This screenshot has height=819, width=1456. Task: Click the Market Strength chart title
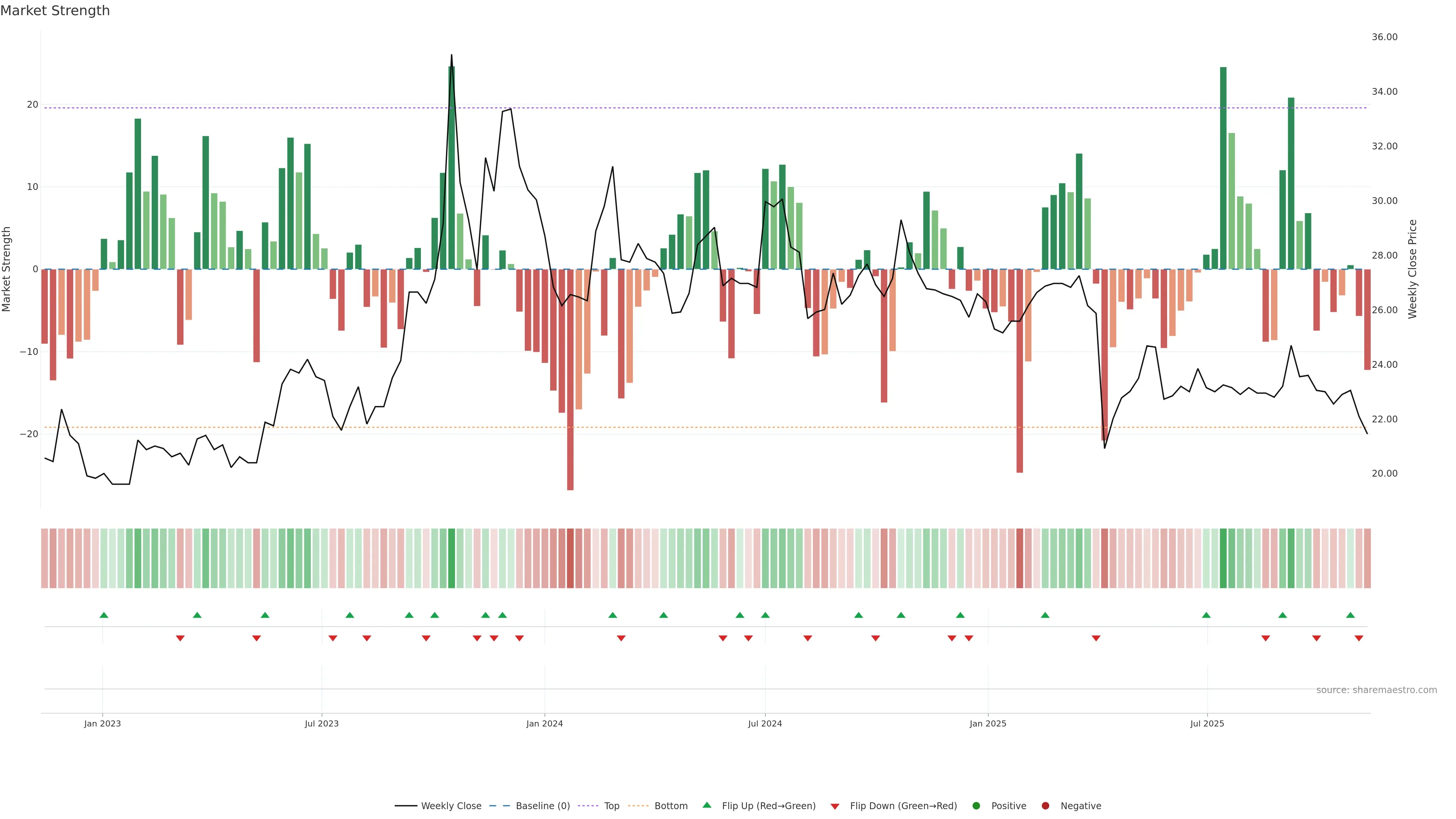55,11
